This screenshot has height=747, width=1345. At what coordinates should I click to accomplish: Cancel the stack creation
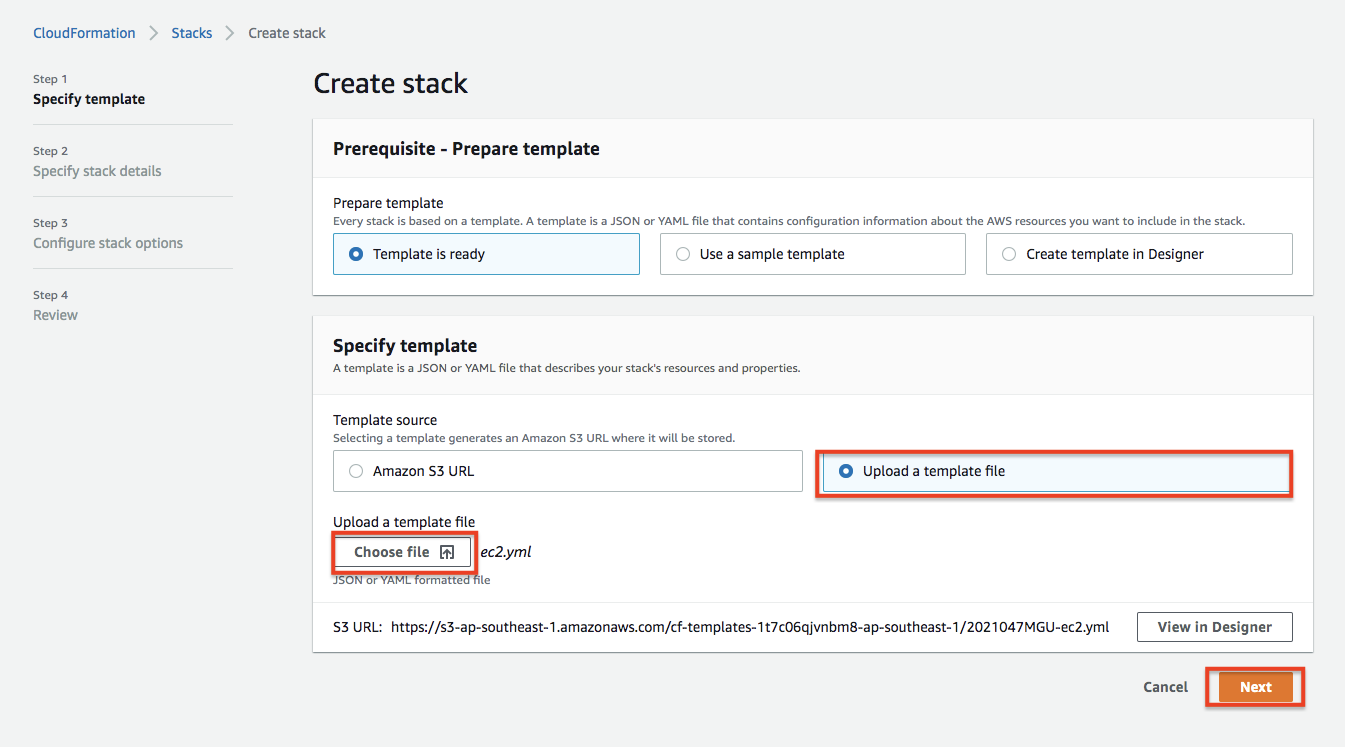(x=1166, y=687)
